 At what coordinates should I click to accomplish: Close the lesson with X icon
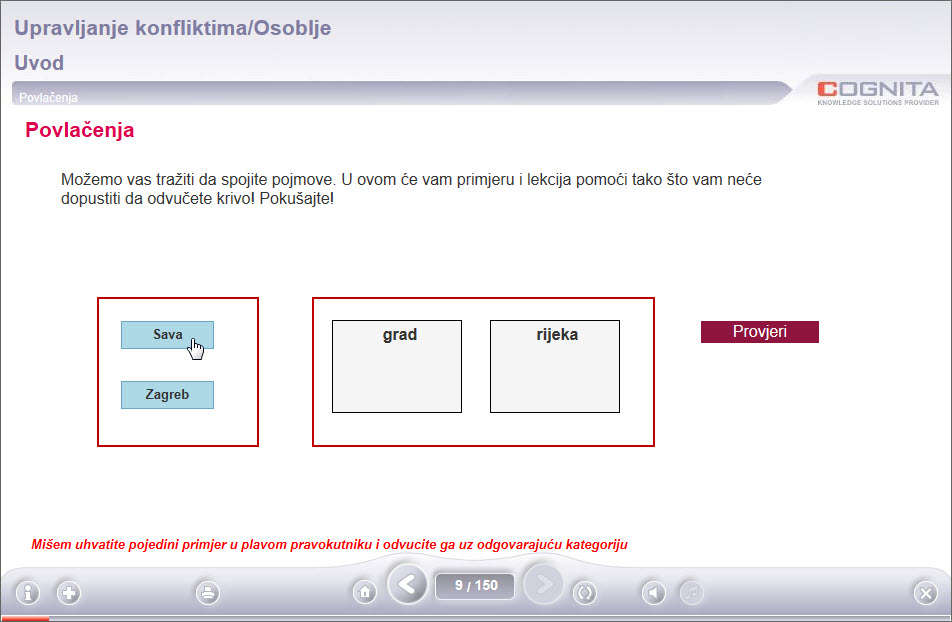pyautogui.click(x=925, y=593)
